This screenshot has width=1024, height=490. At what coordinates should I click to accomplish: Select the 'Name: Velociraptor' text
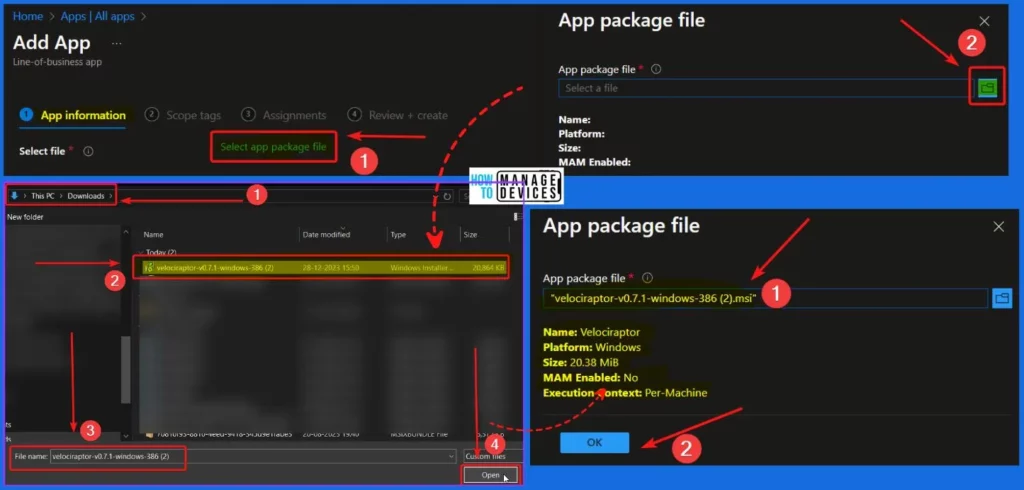[591, 332]
